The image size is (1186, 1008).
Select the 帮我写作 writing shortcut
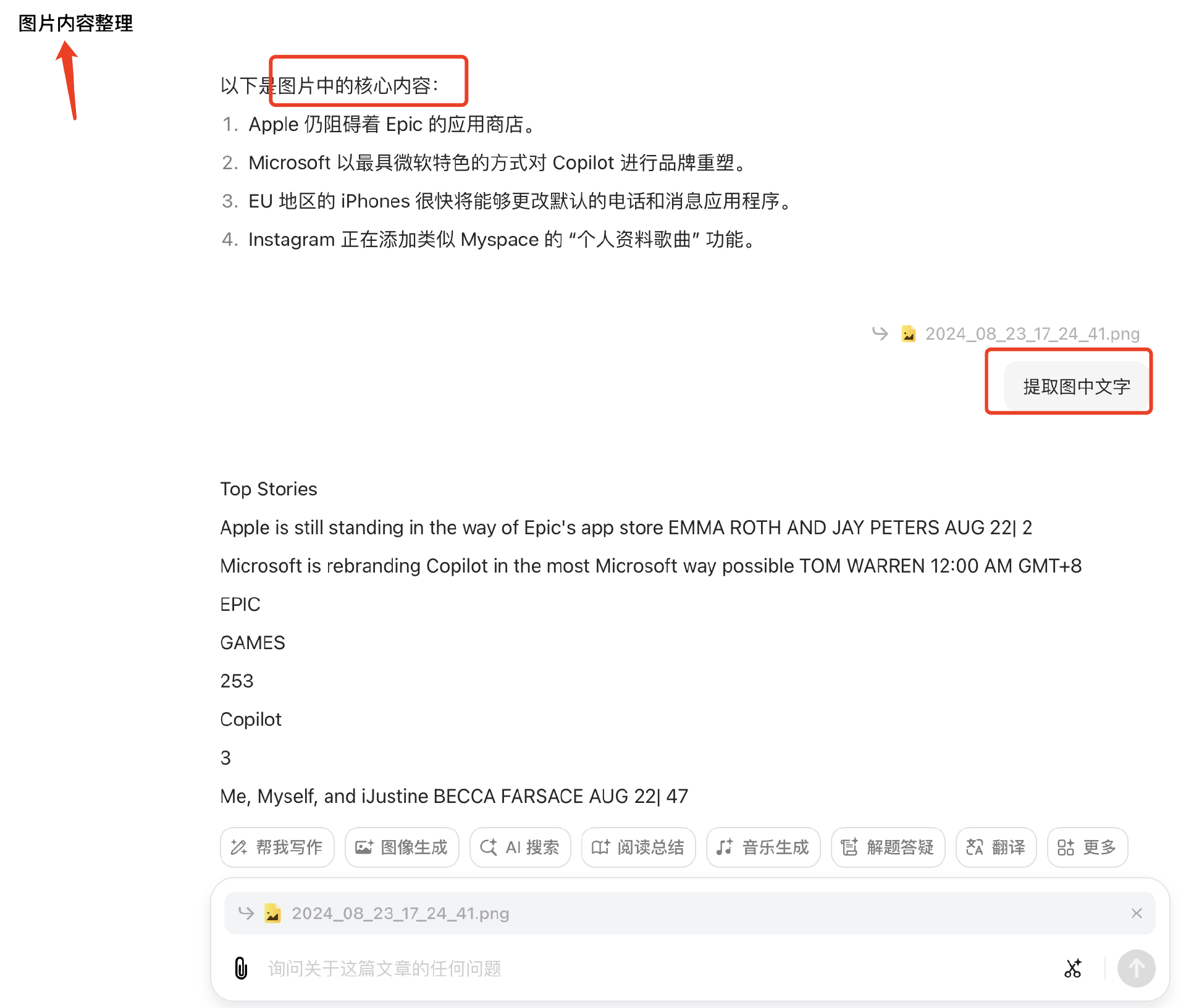[x=277, y=847]
